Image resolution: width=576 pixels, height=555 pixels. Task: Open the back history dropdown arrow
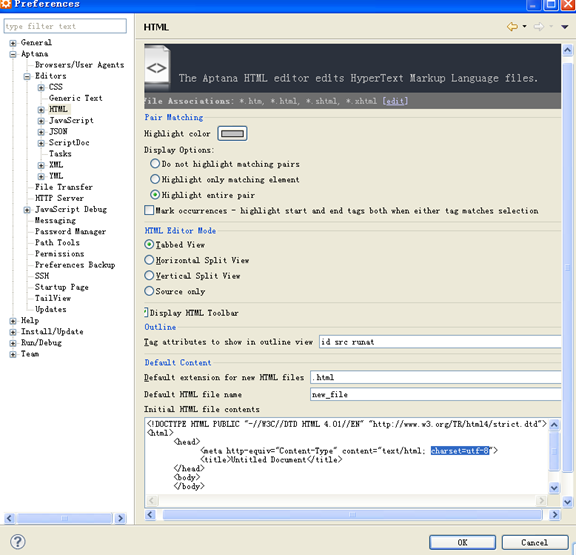[524, 26]
